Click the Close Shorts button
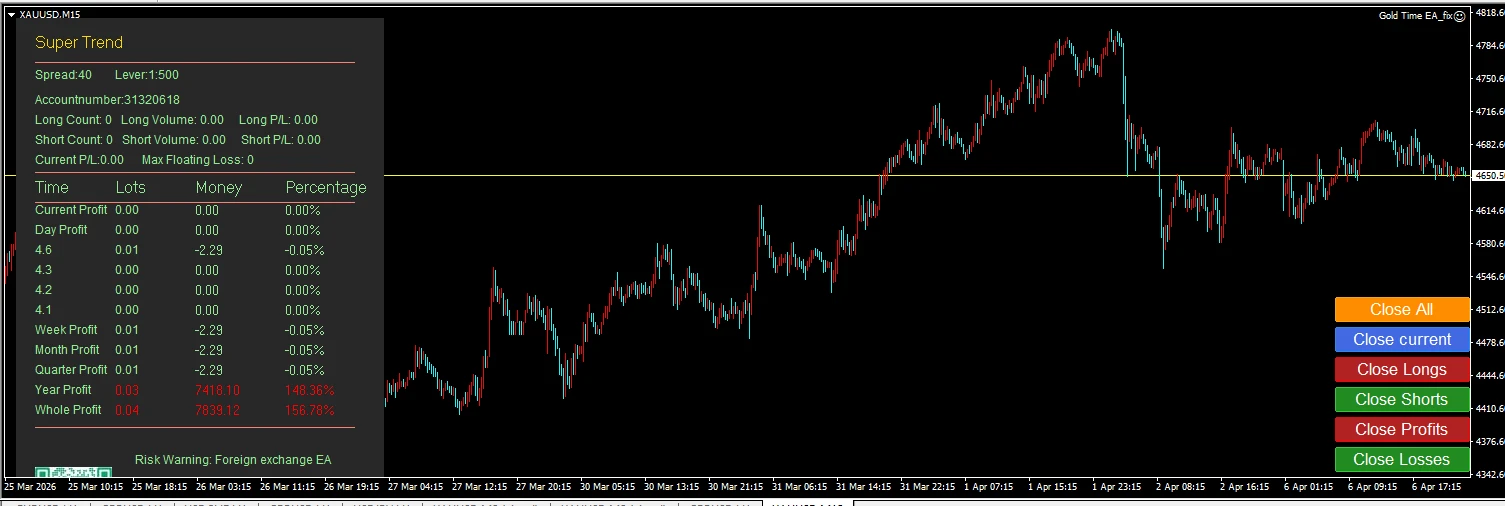The height and width of the screenshot is (506, 1505). coord(1401,400)
